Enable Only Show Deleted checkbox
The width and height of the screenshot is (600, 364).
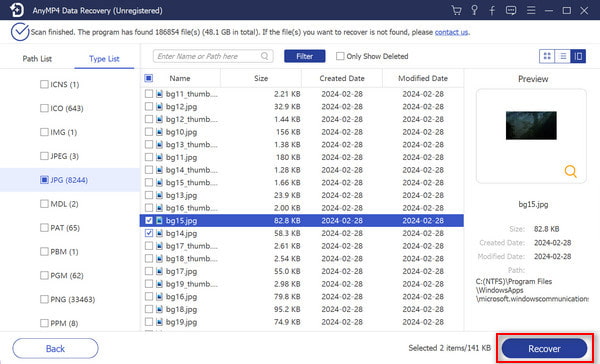340,56
